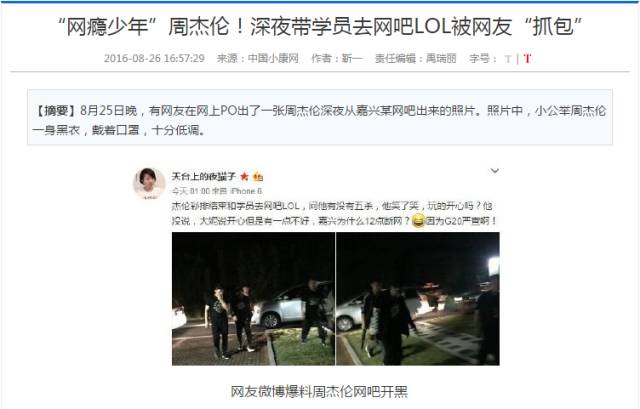Click the iPhone 6 source text

click(246, 191)
